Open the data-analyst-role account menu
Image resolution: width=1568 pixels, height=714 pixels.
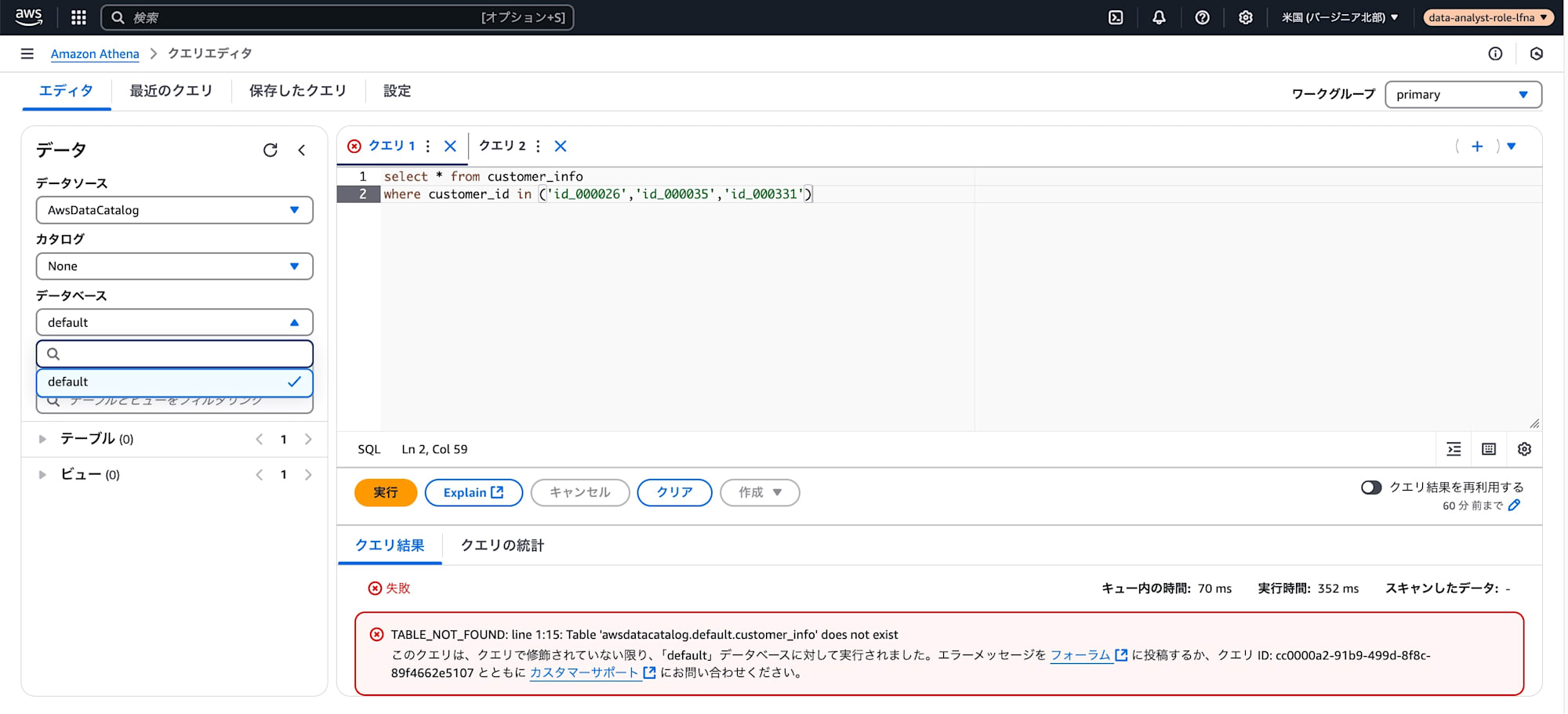point(1488,17)
